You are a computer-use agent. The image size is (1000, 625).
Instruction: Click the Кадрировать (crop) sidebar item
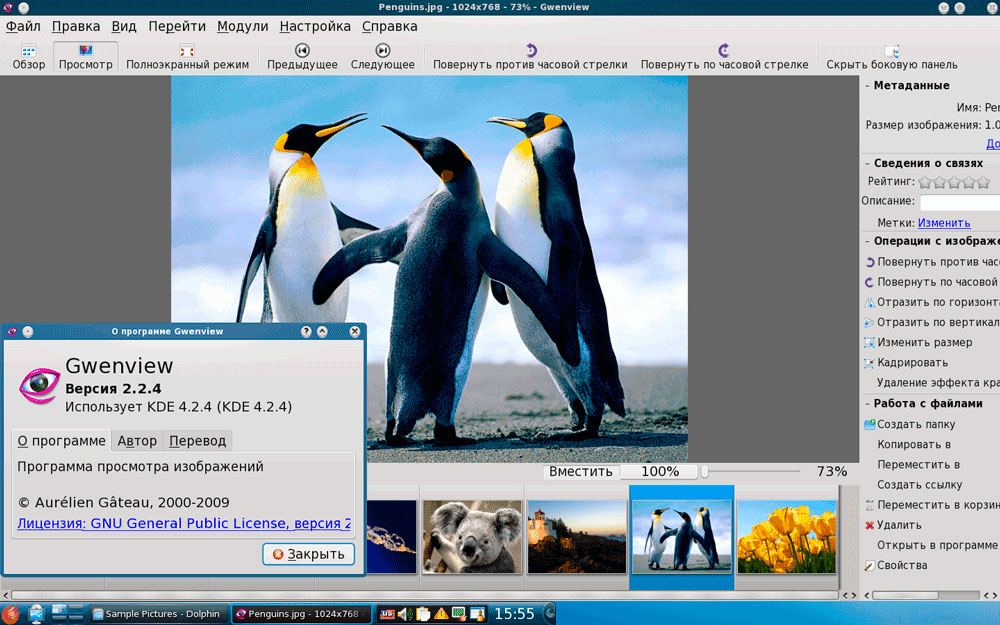(x=912, y=362)
